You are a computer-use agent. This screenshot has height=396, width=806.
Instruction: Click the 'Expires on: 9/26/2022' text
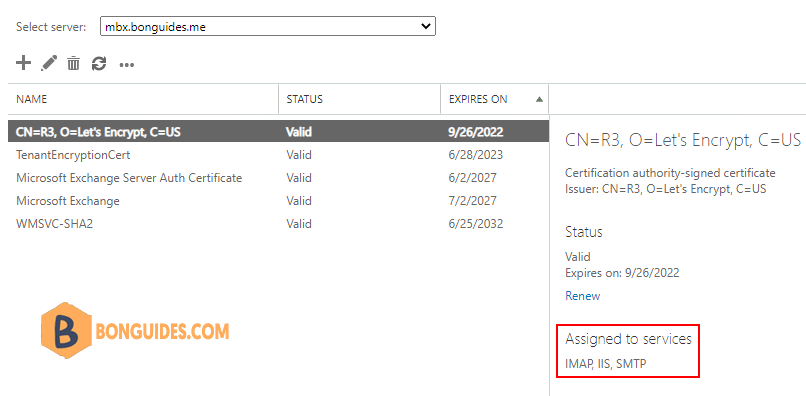point(622,273)
